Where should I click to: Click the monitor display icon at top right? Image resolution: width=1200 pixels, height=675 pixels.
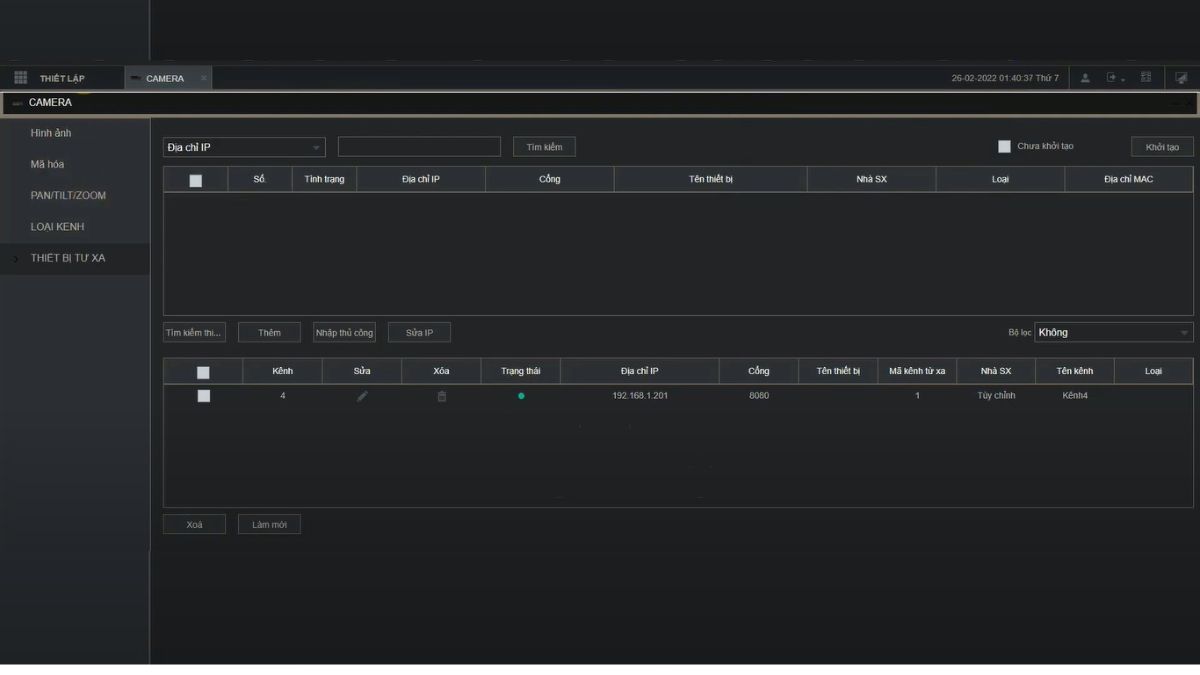click(x=1181, y=78)
